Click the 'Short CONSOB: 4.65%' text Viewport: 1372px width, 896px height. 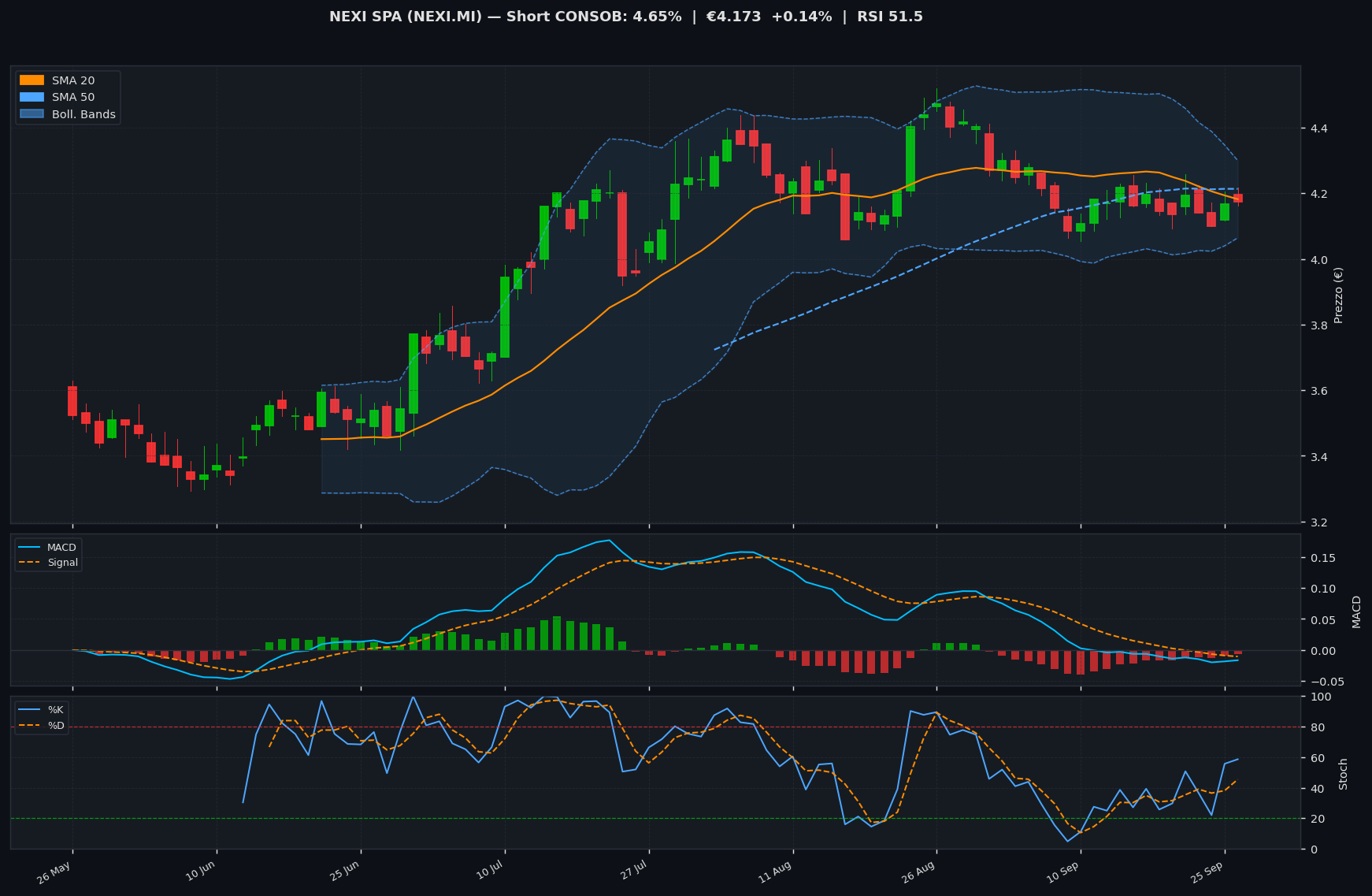click(594, 17)
